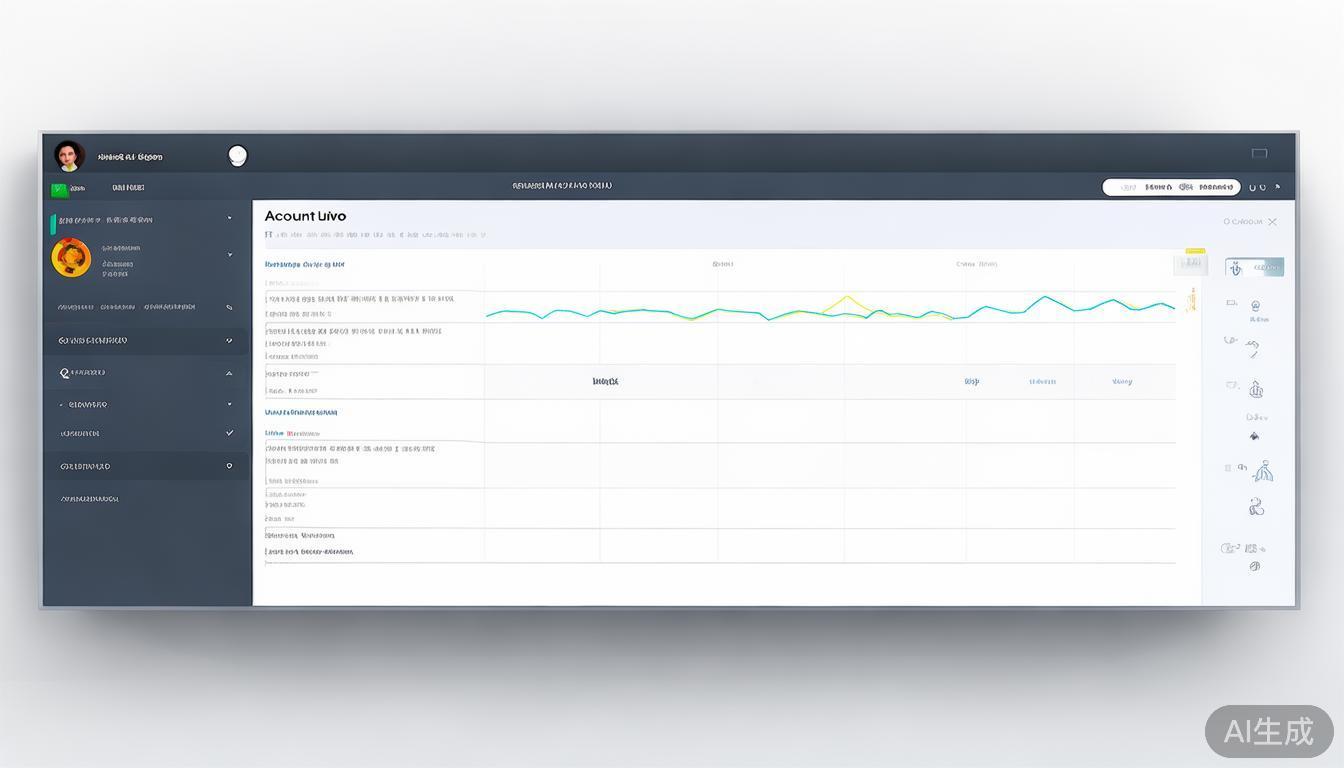Viewport: 1344px width, 768px height.
Task: Click the orange circular logo in sidebar
Action: click(x=71, y=258)
